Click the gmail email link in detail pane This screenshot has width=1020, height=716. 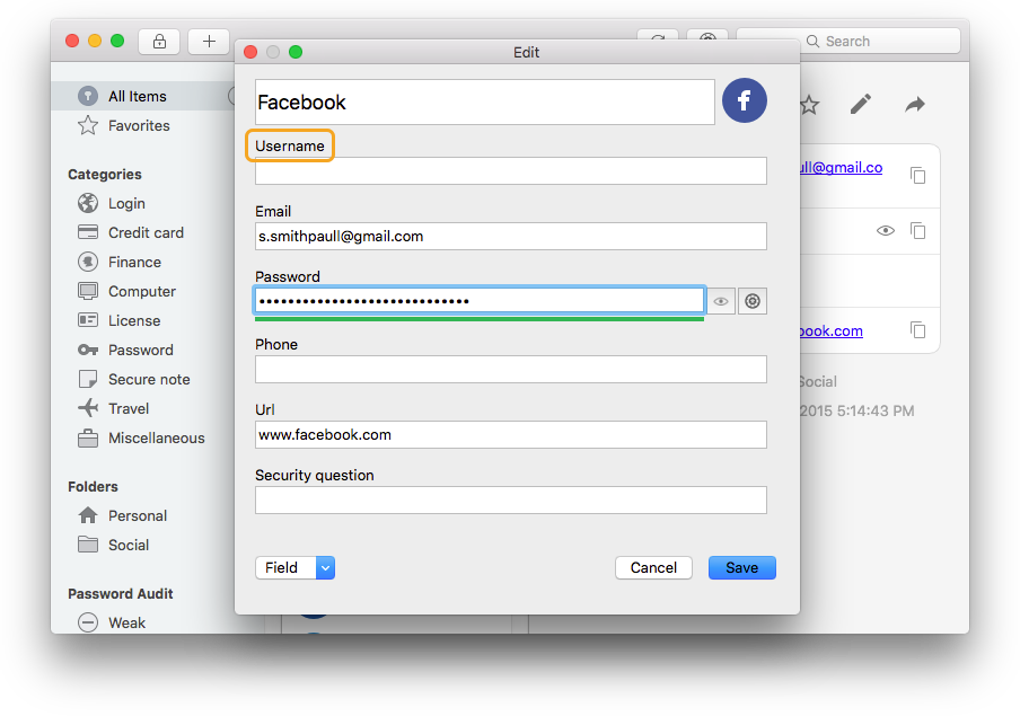coord(840,168)
